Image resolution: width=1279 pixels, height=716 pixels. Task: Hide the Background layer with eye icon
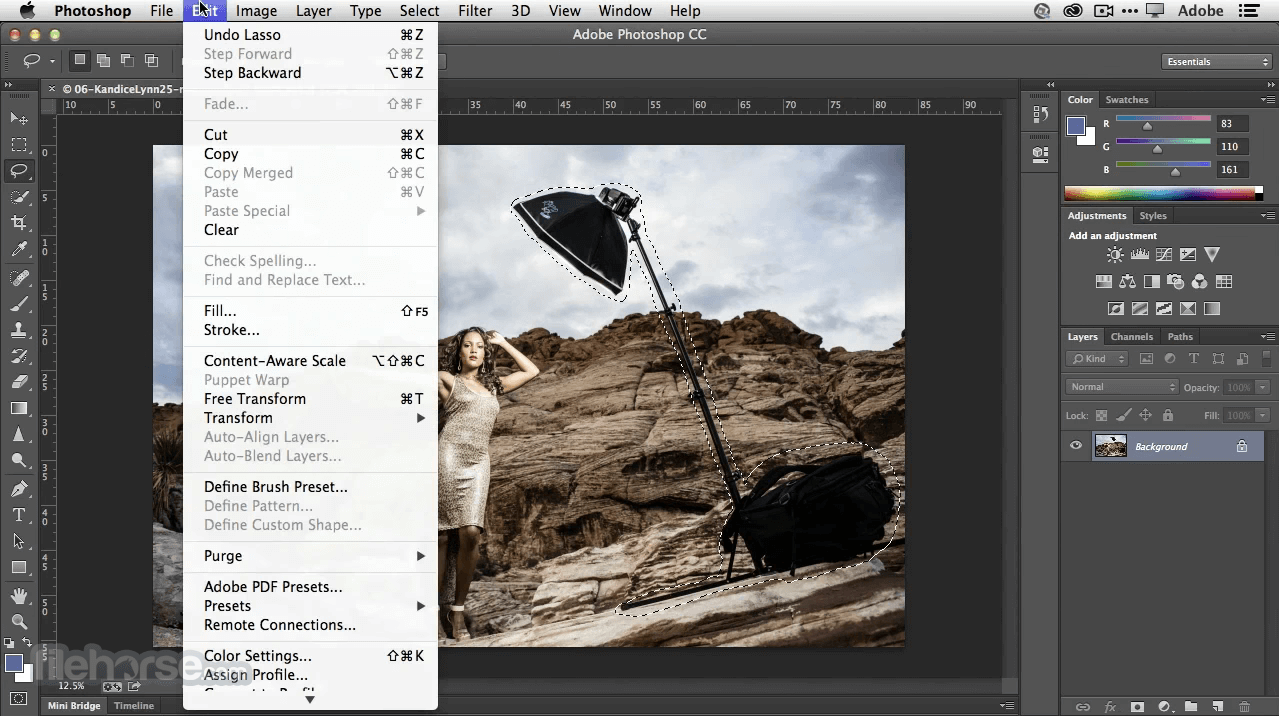[x=1076, y=446]
